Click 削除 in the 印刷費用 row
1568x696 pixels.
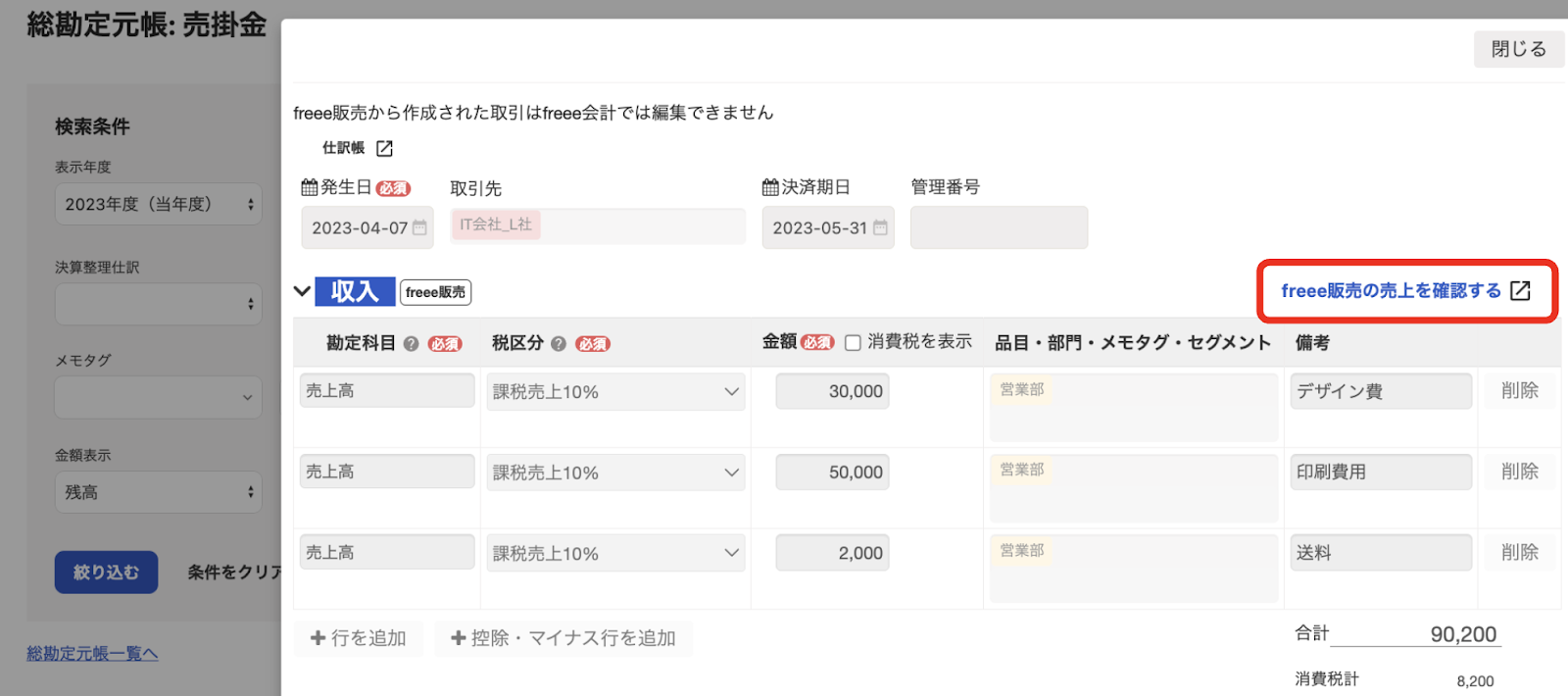[x=1519, y=472]
